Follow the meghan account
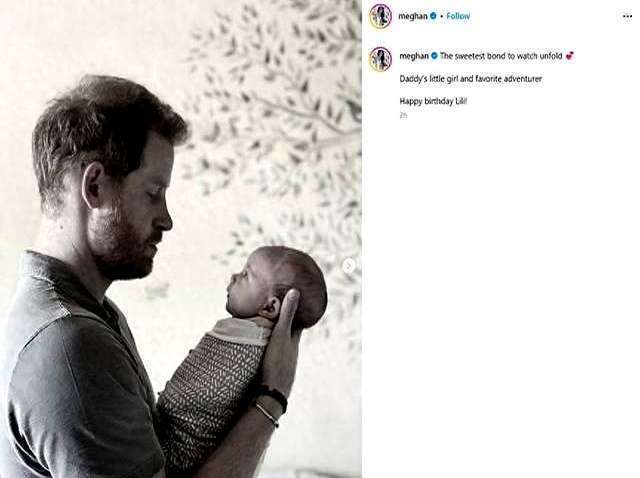This screenshot has width=640, height=478. click(458, 16)
